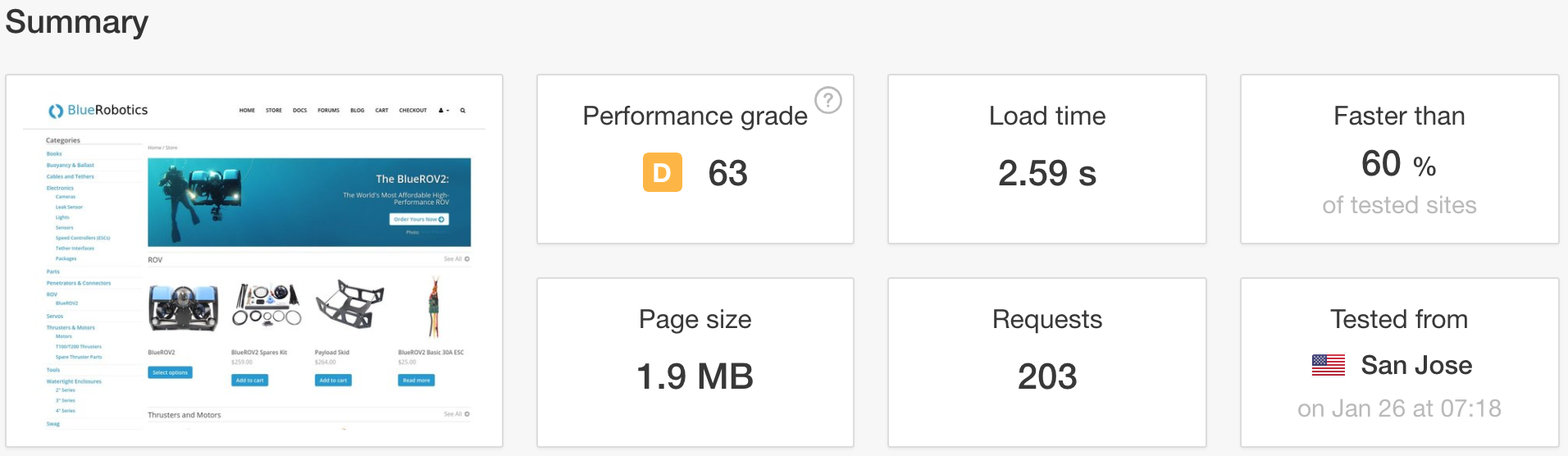Click the search magnifier in the site header
The width and height of the screenshot is (1568, 456).
463,110
